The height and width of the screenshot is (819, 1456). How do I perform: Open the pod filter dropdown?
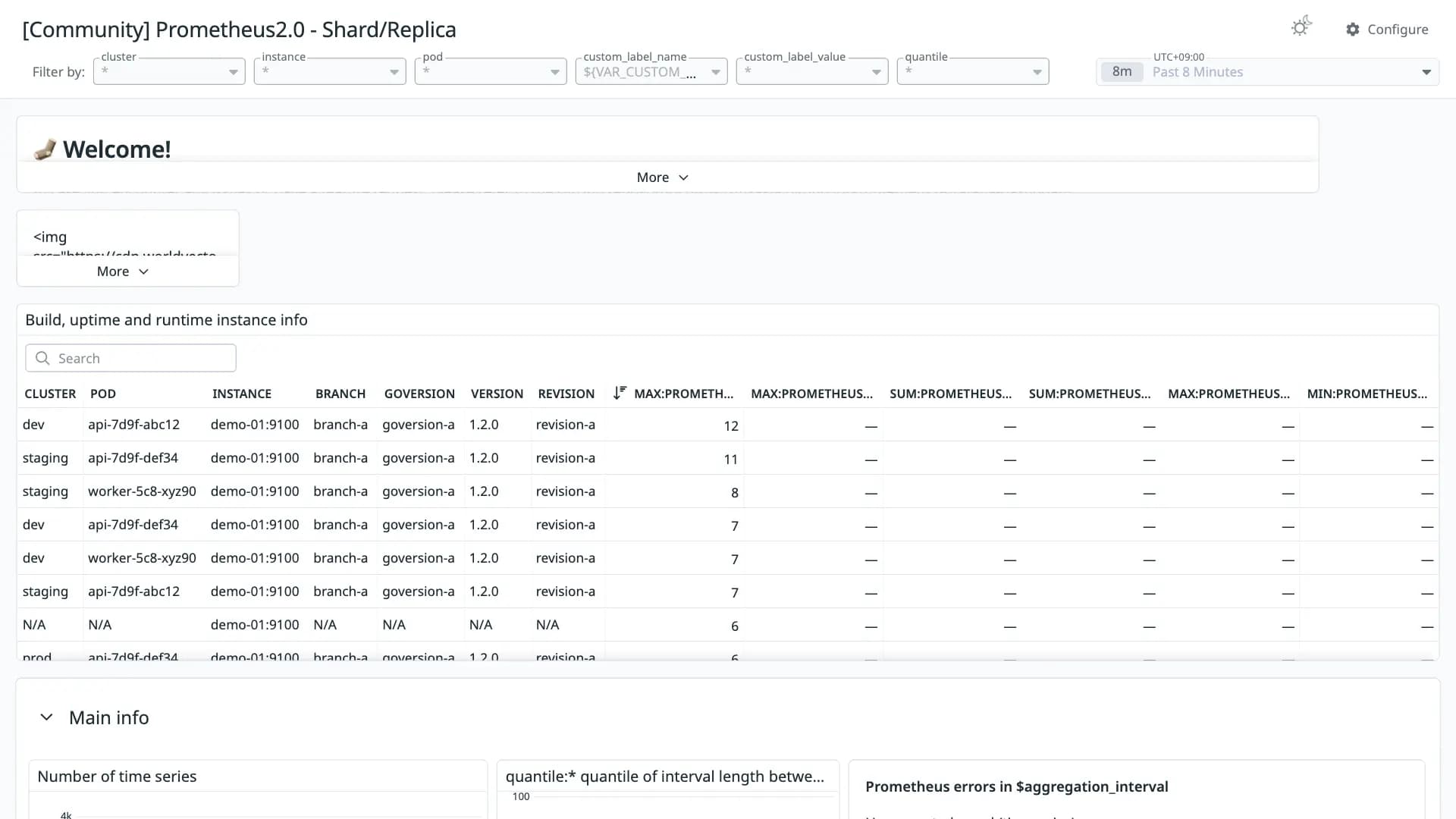click(491, 71)
